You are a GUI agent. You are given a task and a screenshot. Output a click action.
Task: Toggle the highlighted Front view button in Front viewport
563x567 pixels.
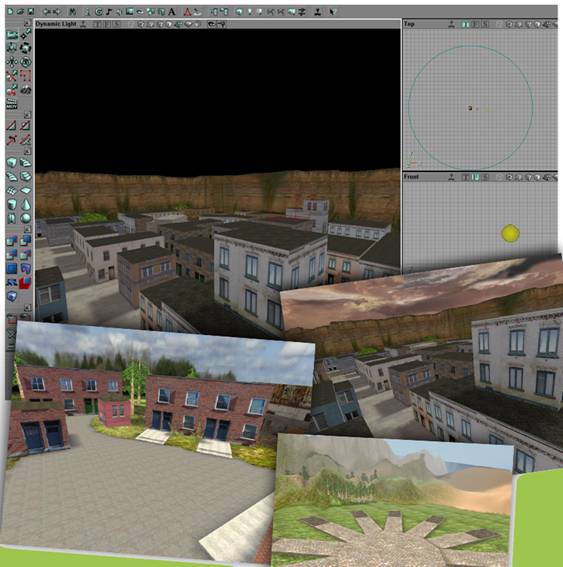pyautogui.click(x=476, y=177)
